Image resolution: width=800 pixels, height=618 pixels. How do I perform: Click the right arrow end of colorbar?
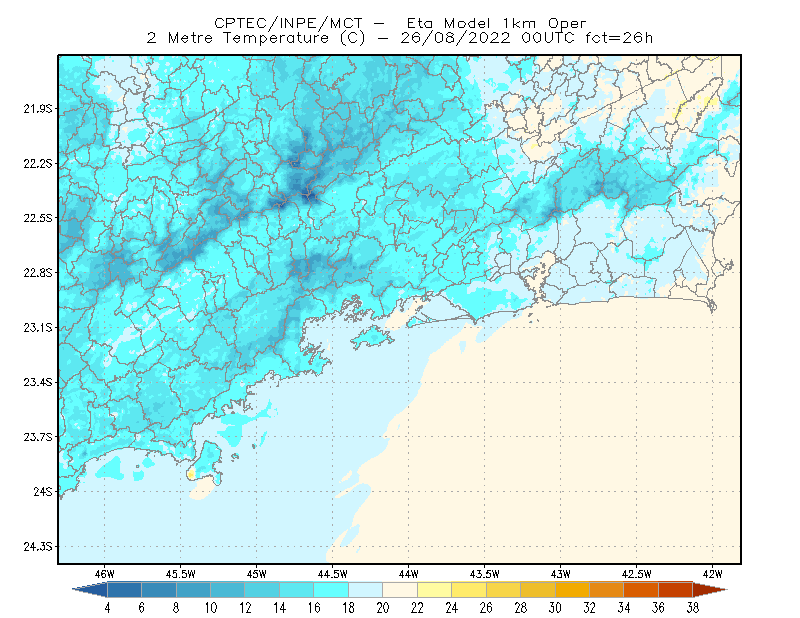(x=710, y=590)
